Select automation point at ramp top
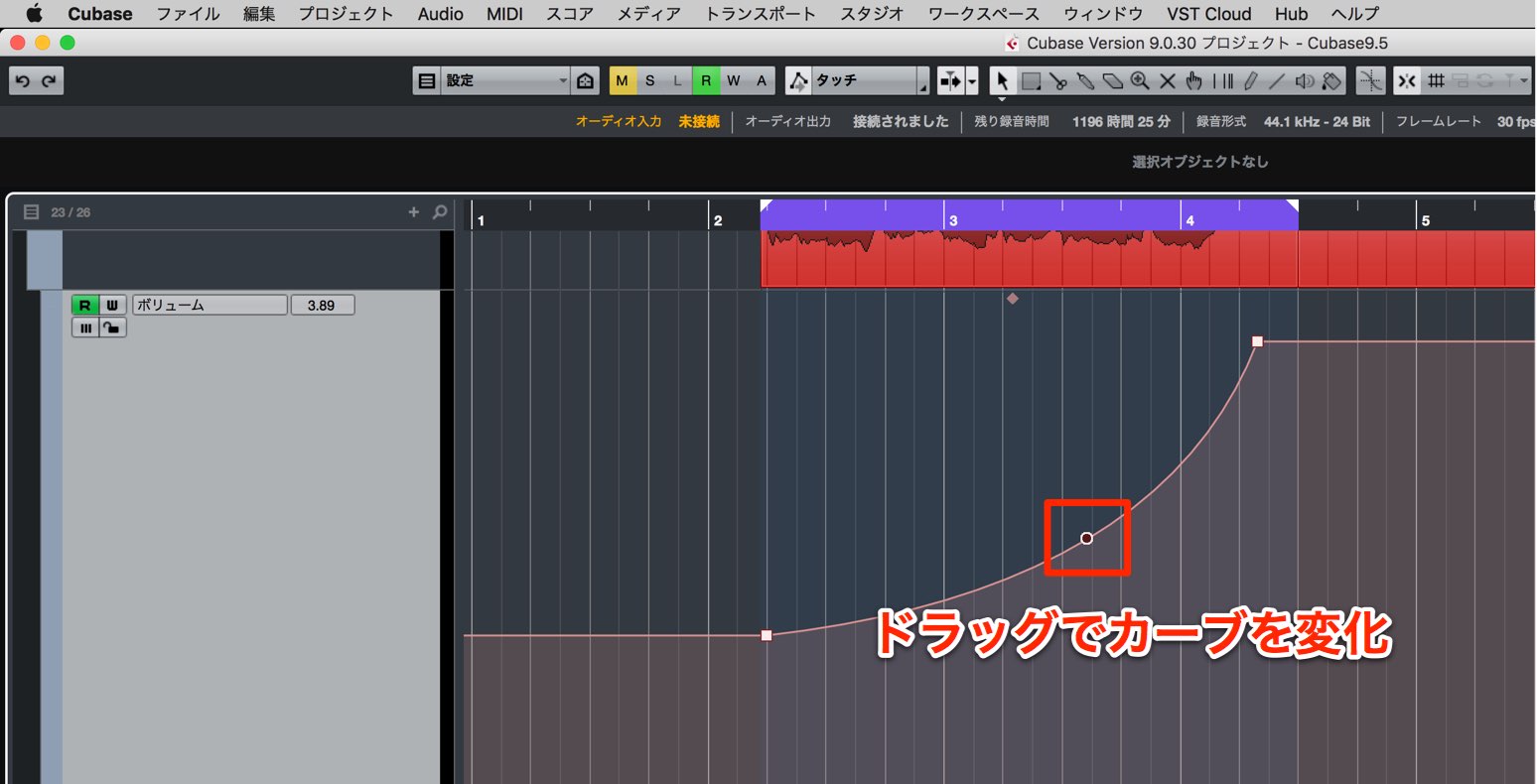1537x784 pixels. (1257, 341)
